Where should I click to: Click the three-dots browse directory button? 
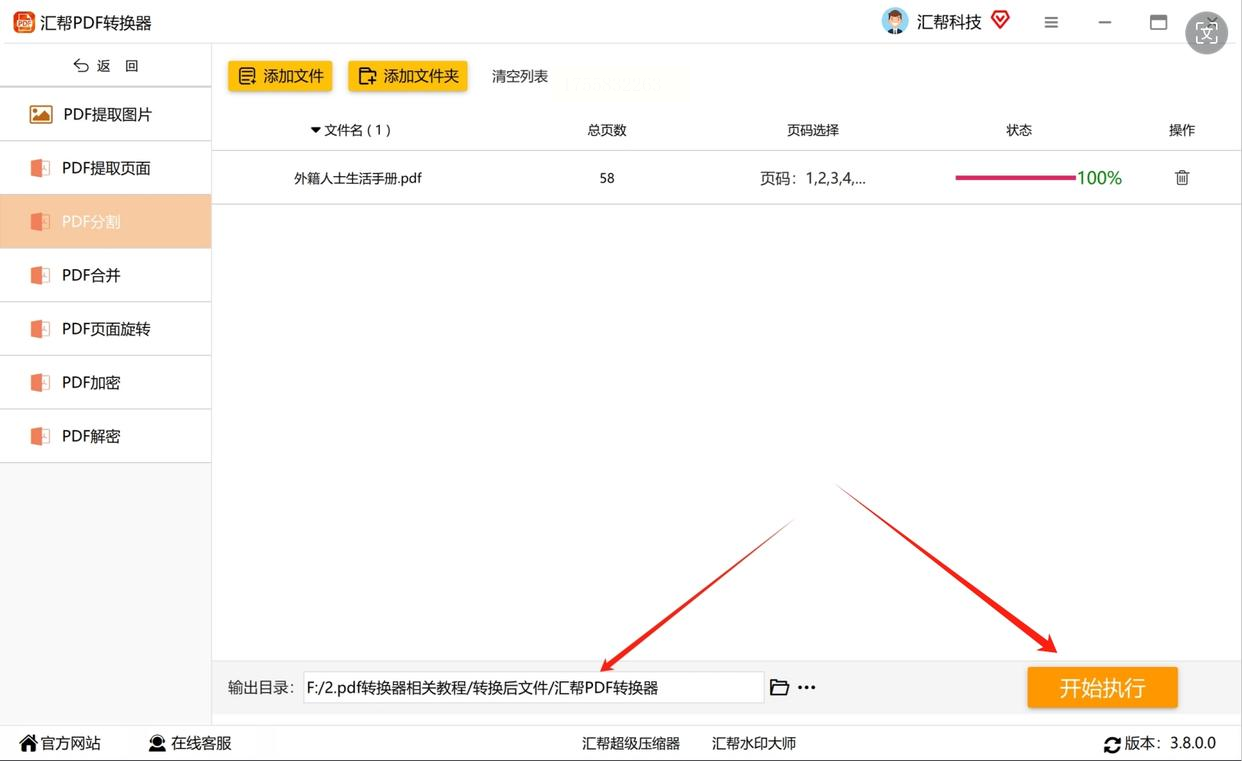(807, 688)
